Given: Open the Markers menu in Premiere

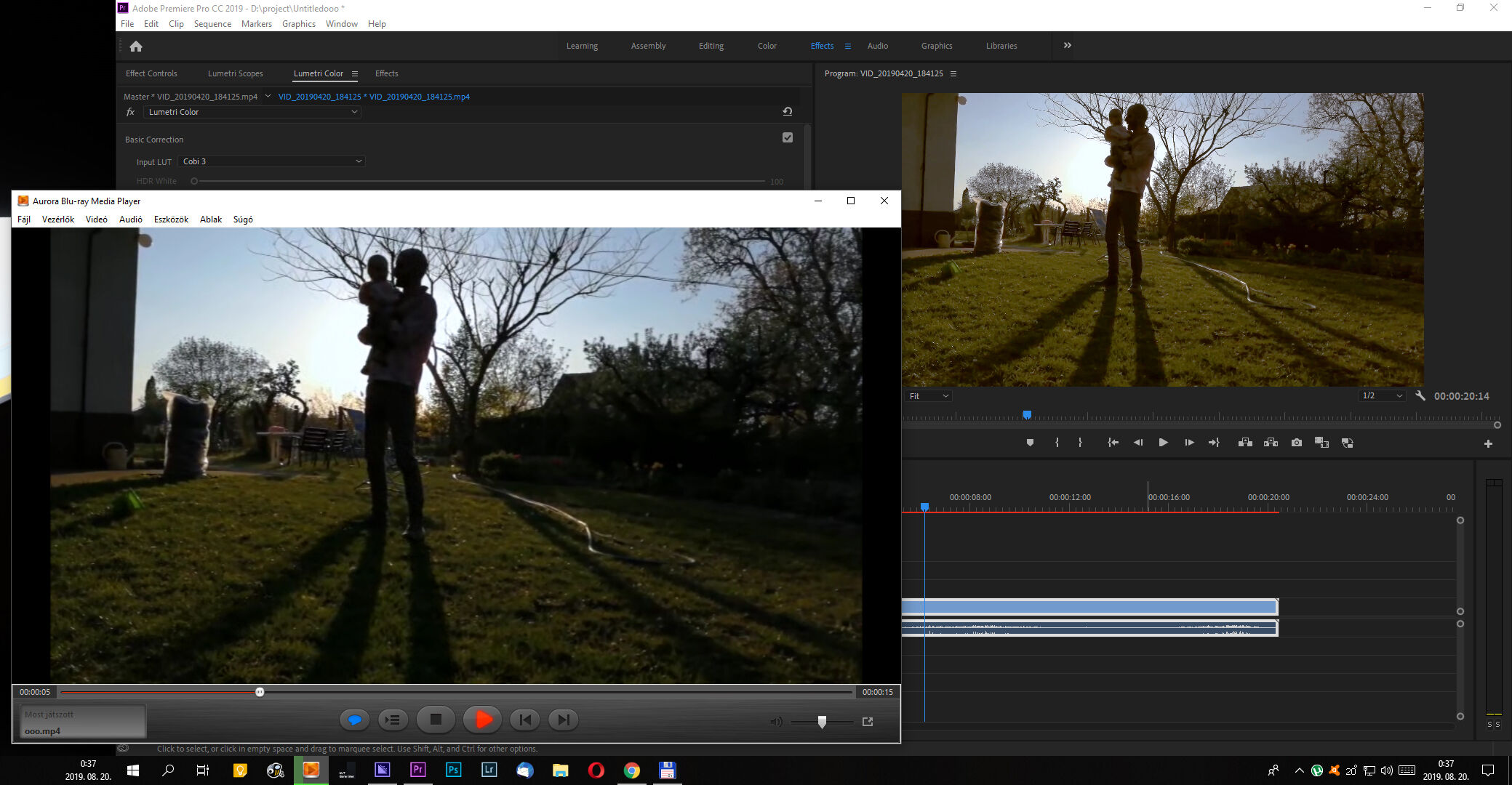Looking at the screenshot, I should click(x=256, y=24).
